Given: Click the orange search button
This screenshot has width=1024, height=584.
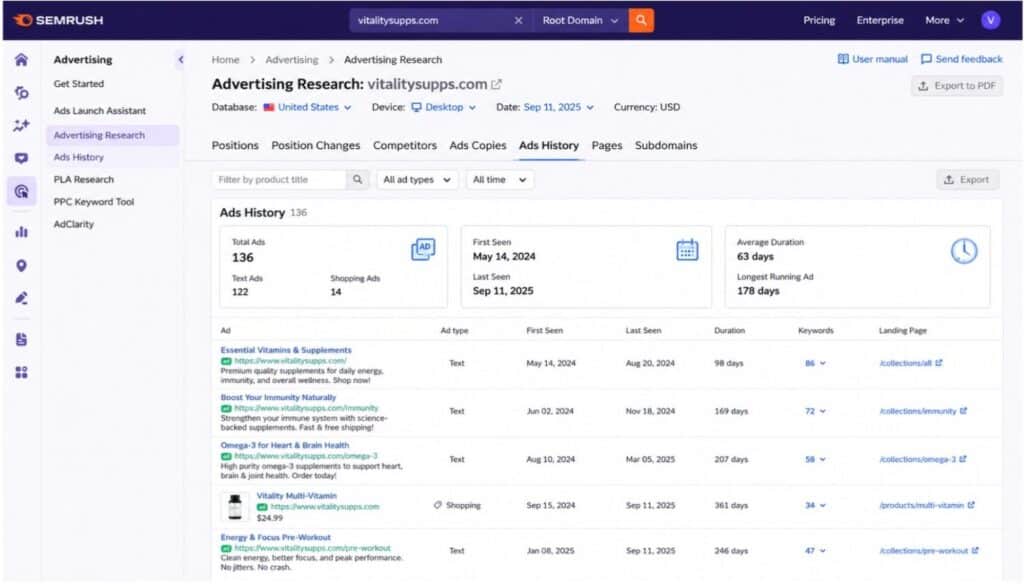Looking at the screenshot, I should pos(641,20).
